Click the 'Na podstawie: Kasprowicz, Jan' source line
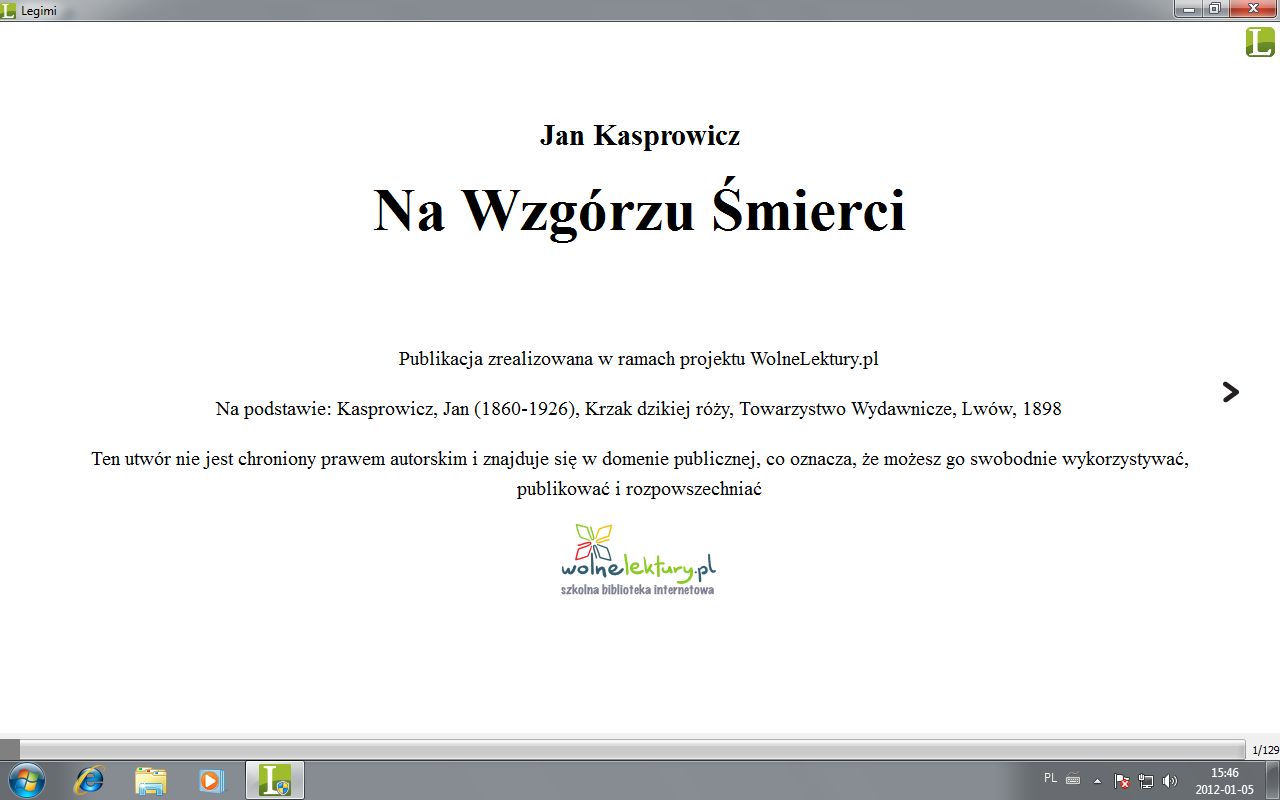 pyautogui.click(x=639, y=409)
